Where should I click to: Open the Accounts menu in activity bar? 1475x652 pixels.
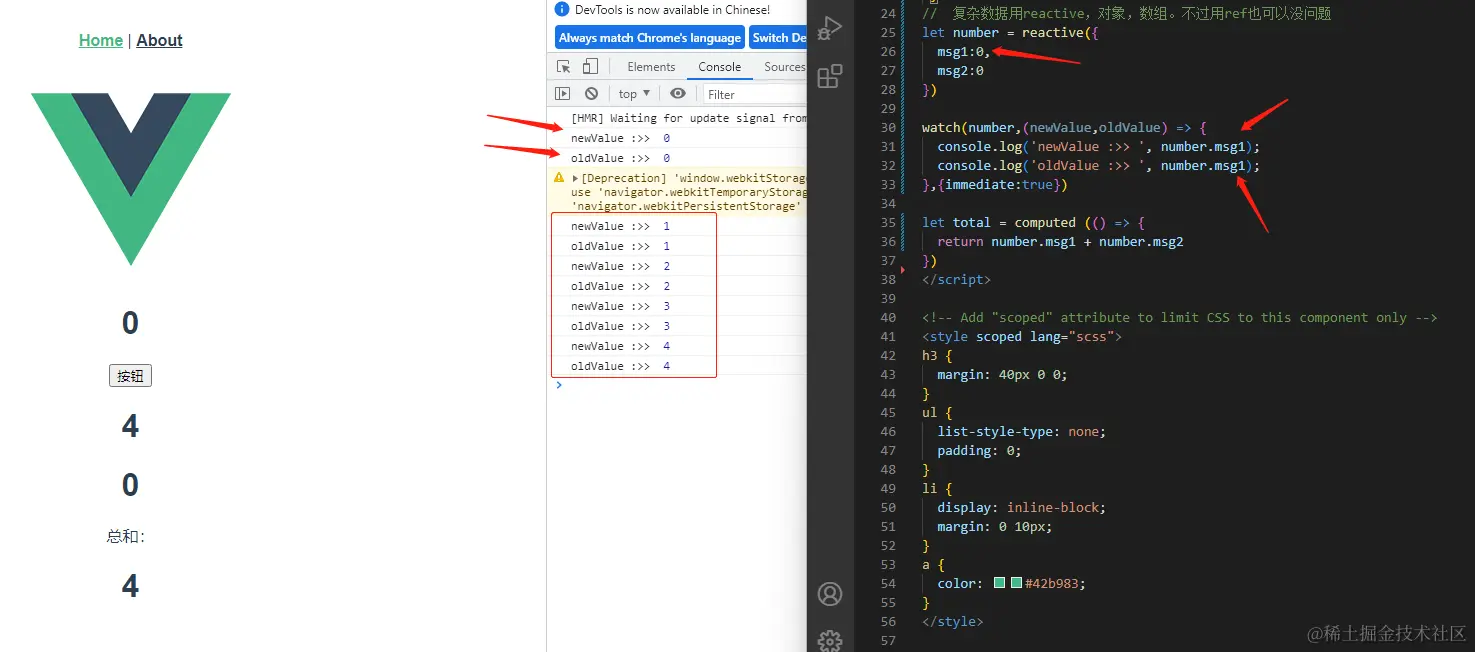pos(830,594)
